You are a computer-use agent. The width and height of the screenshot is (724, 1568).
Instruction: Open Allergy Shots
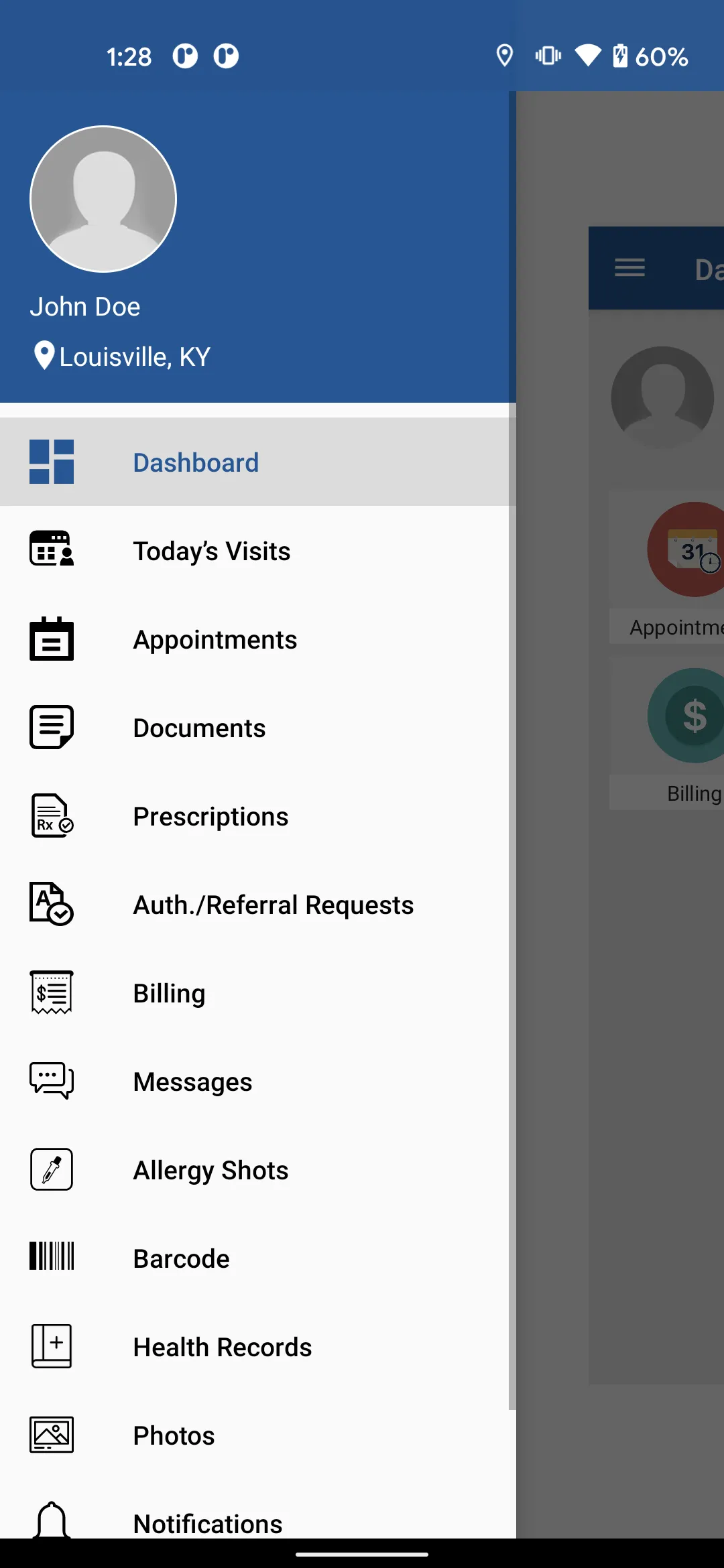(258, 1170)
